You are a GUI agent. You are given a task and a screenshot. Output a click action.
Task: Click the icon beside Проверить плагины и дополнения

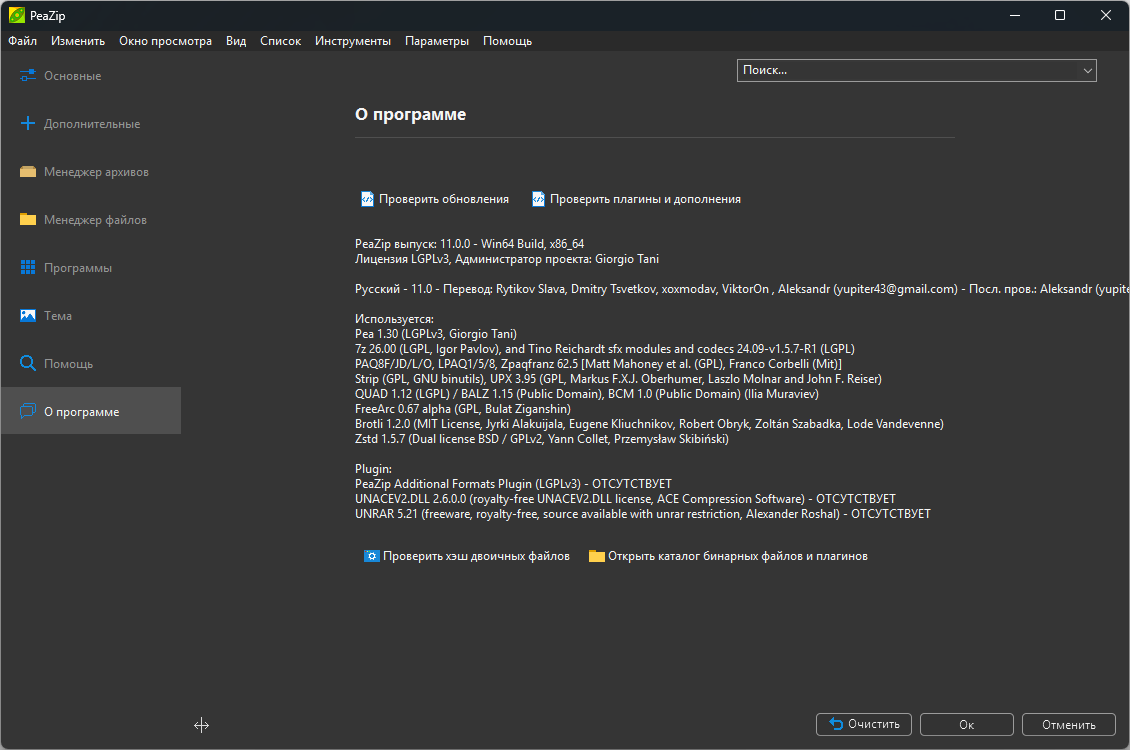538,199
